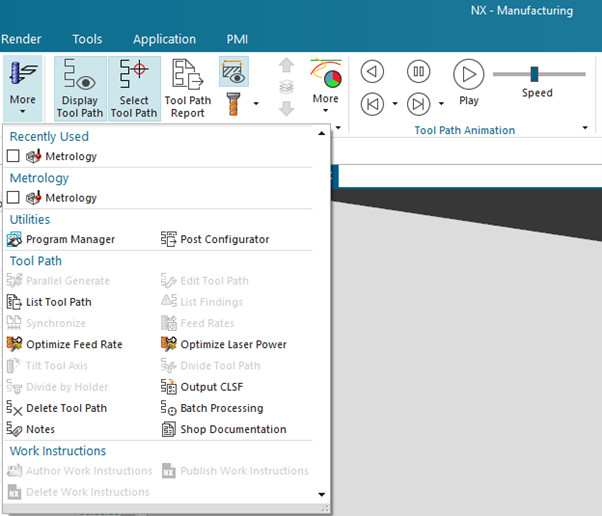
Task: Click the gallery resize grip corner
Action: pos(326,509)
